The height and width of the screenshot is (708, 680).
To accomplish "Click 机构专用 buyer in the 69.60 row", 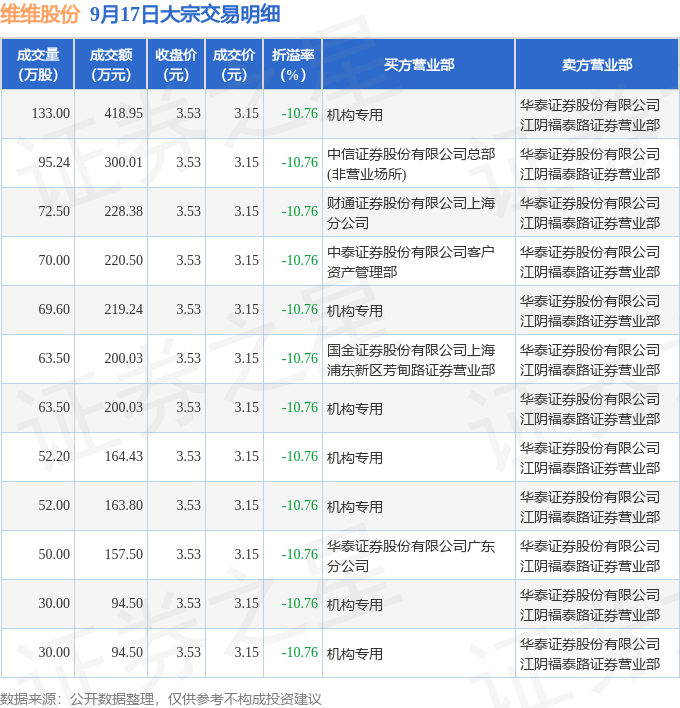I will [x=355, y=311].
